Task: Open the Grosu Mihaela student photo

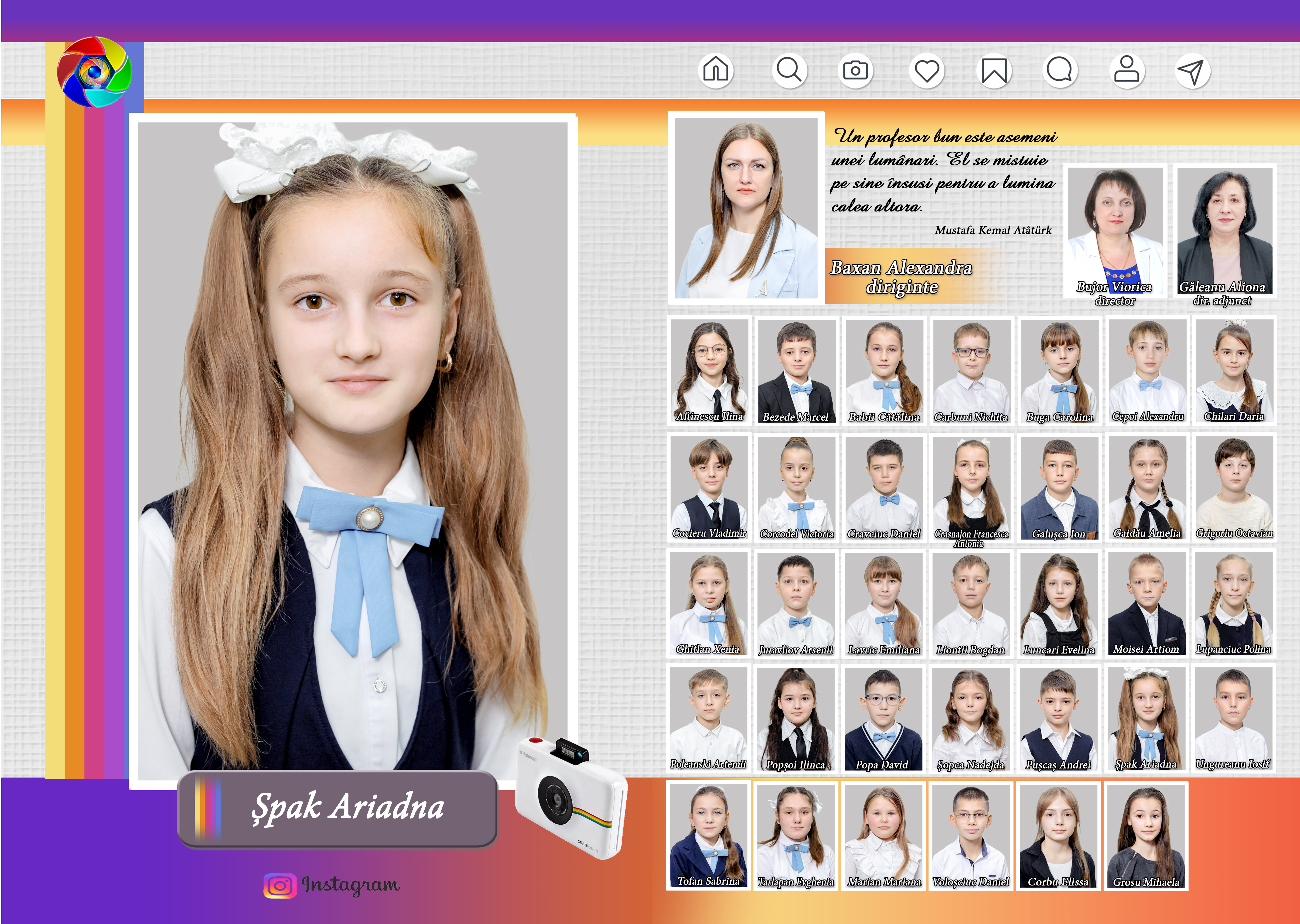Action: [x=1145, y=835]
